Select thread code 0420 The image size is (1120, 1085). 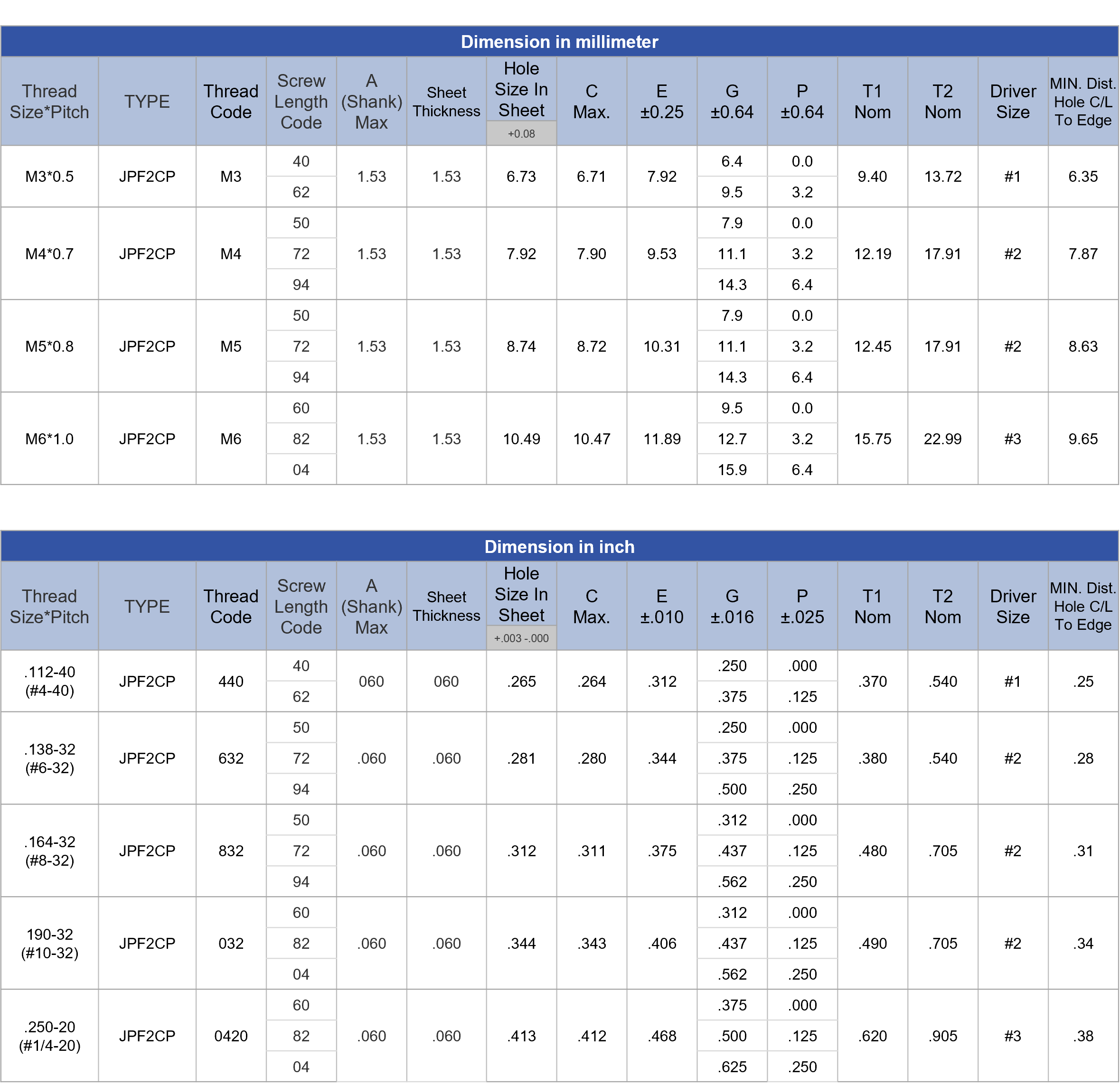pos(231,1036)
